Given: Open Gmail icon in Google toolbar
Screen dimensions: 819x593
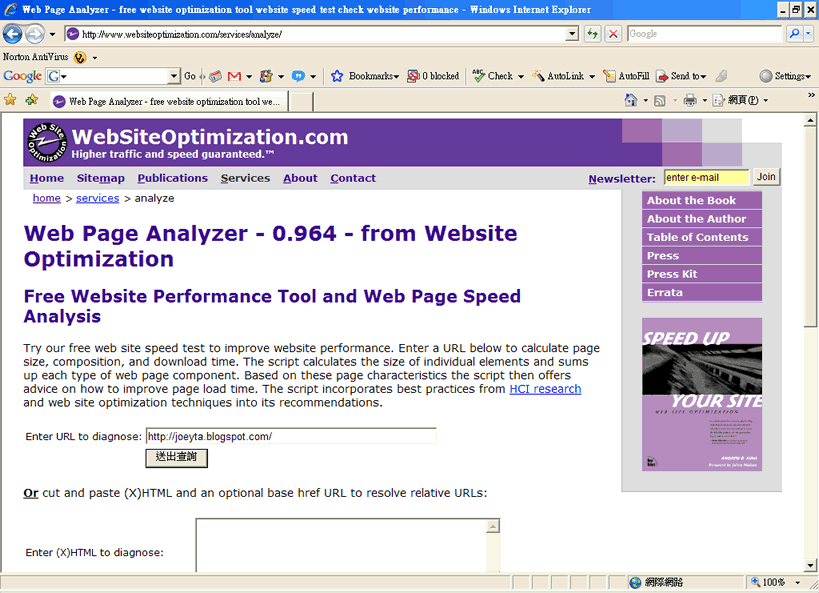Looking at the screenshot, I should coord(235,76).
